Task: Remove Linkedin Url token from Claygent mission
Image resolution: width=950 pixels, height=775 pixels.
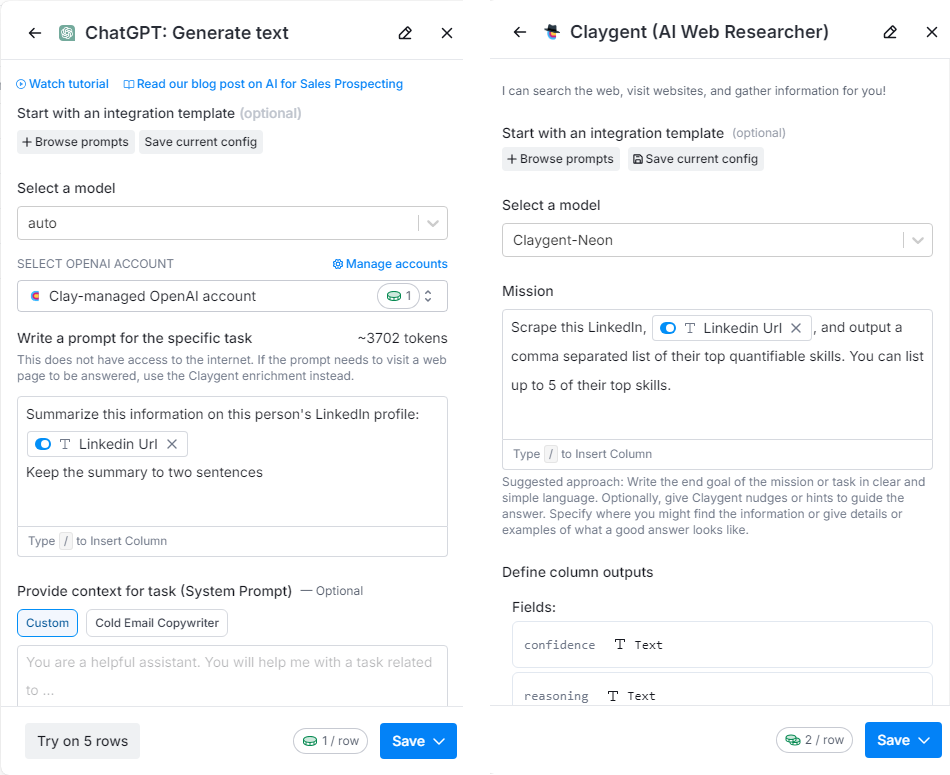Action: (796, 328)
